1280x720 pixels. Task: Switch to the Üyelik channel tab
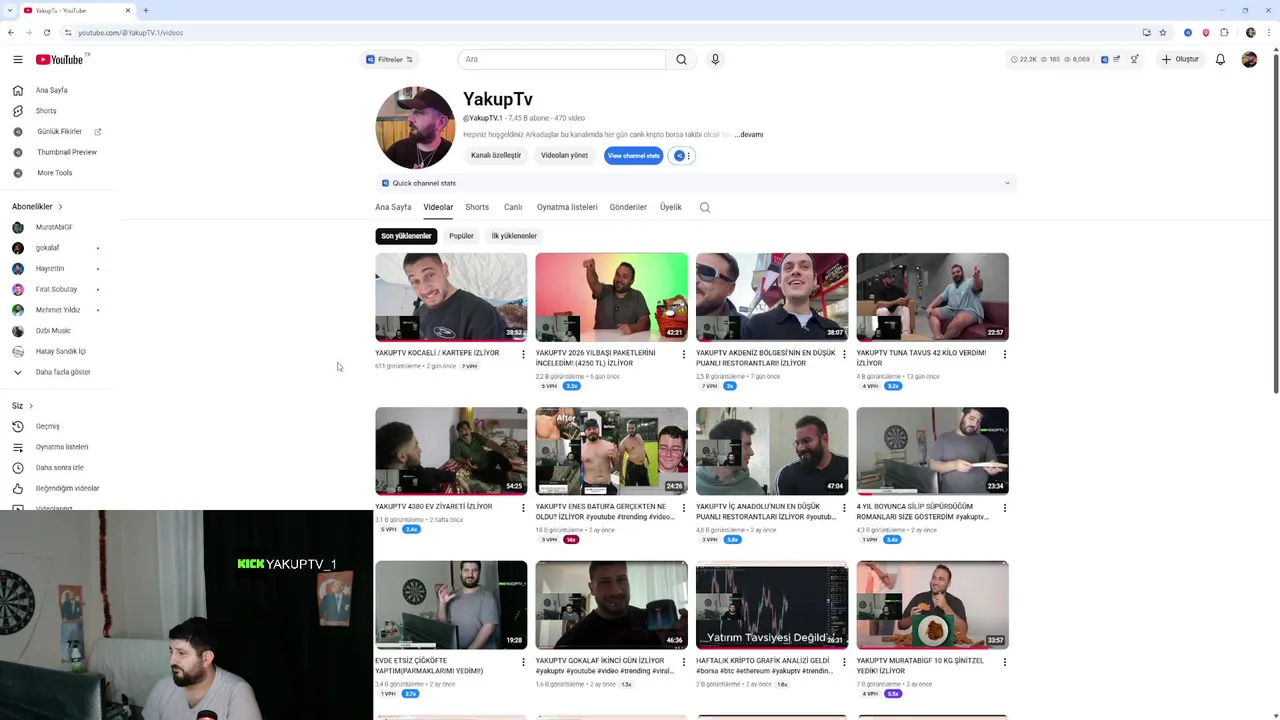671,208
